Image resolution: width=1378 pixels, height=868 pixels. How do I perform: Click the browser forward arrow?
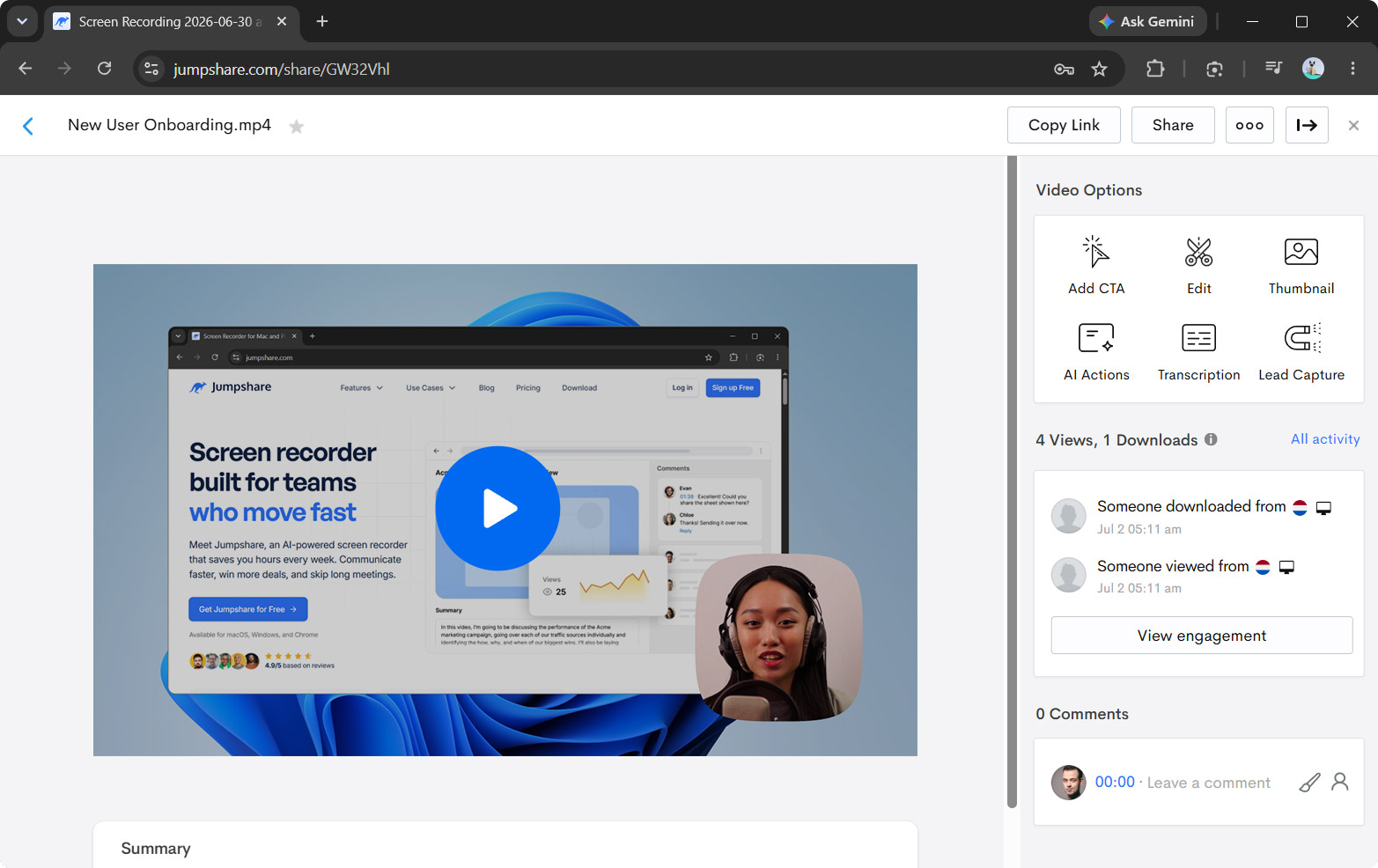coord(64,69)
